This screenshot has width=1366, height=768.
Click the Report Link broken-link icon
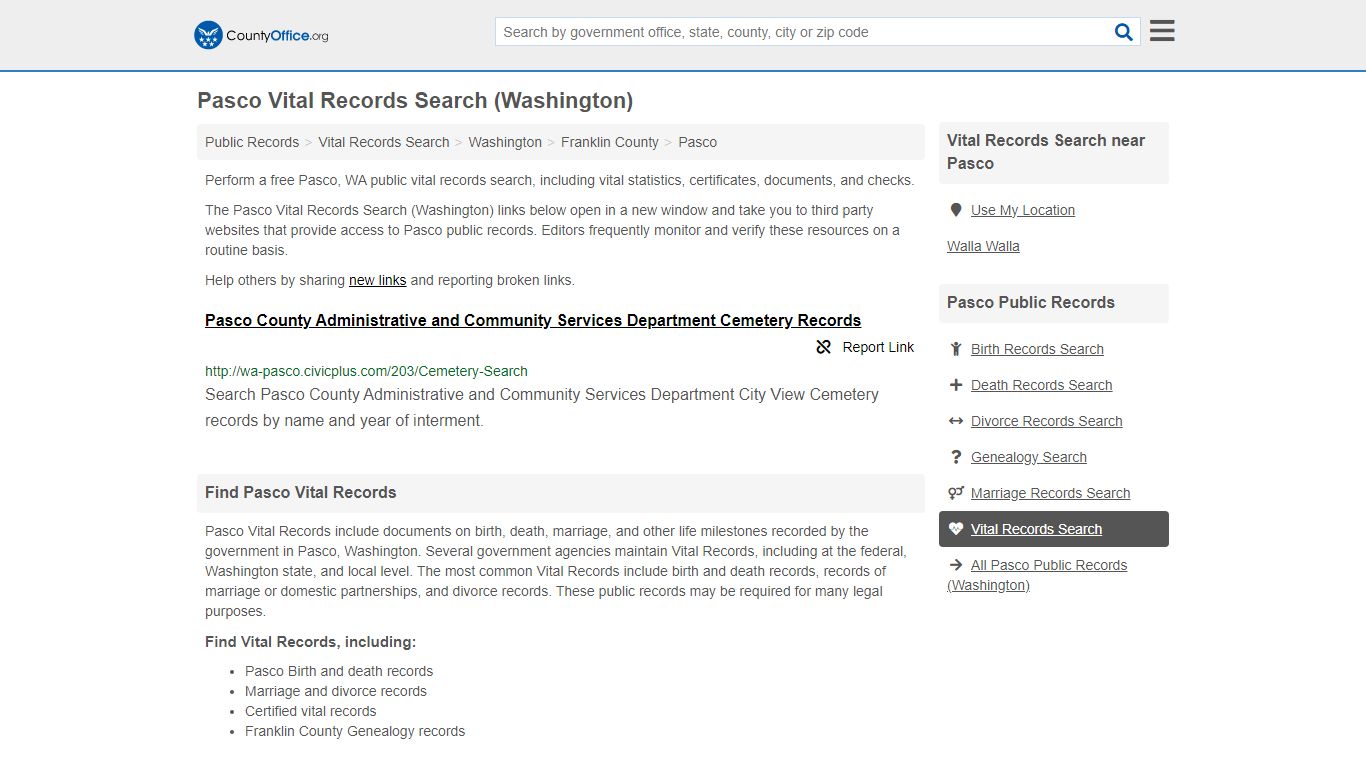824,347
